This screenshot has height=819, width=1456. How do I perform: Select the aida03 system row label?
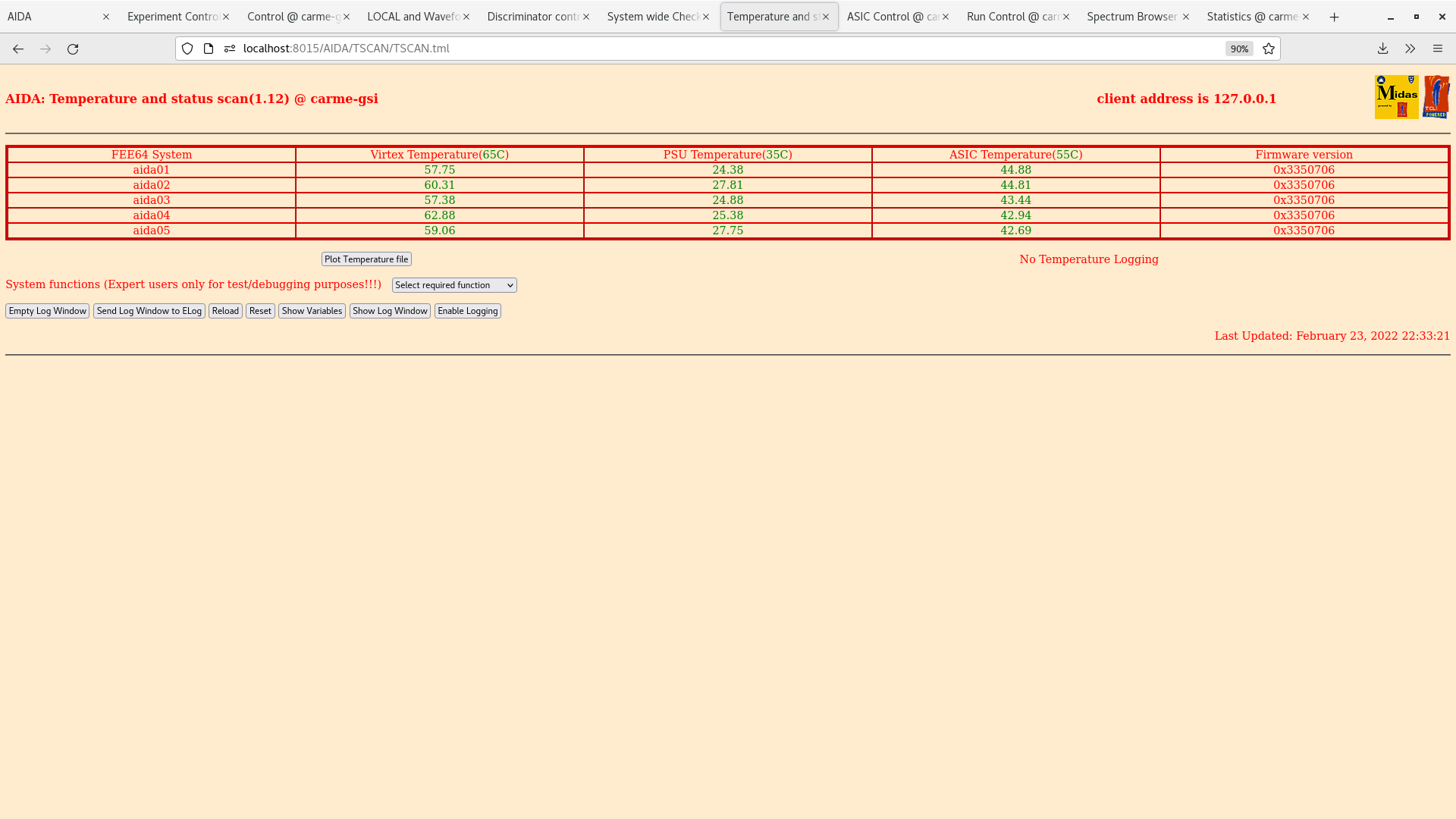152,200
